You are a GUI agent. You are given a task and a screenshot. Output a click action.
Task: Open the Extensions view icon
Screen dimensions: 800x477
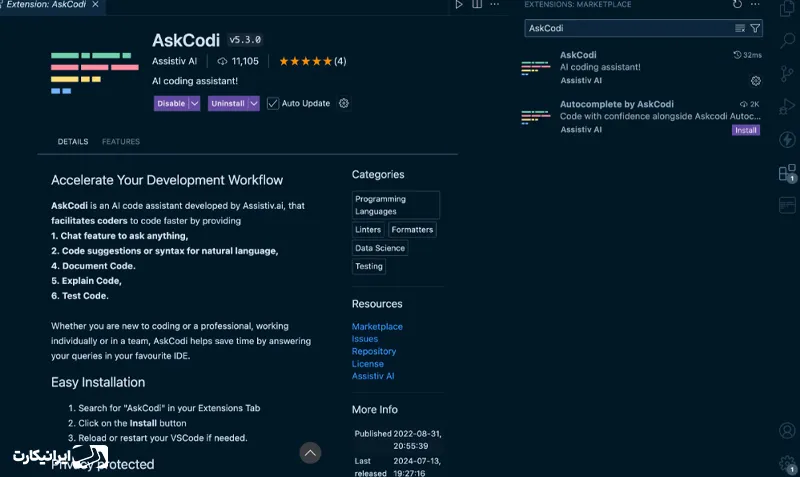point(787,173)
